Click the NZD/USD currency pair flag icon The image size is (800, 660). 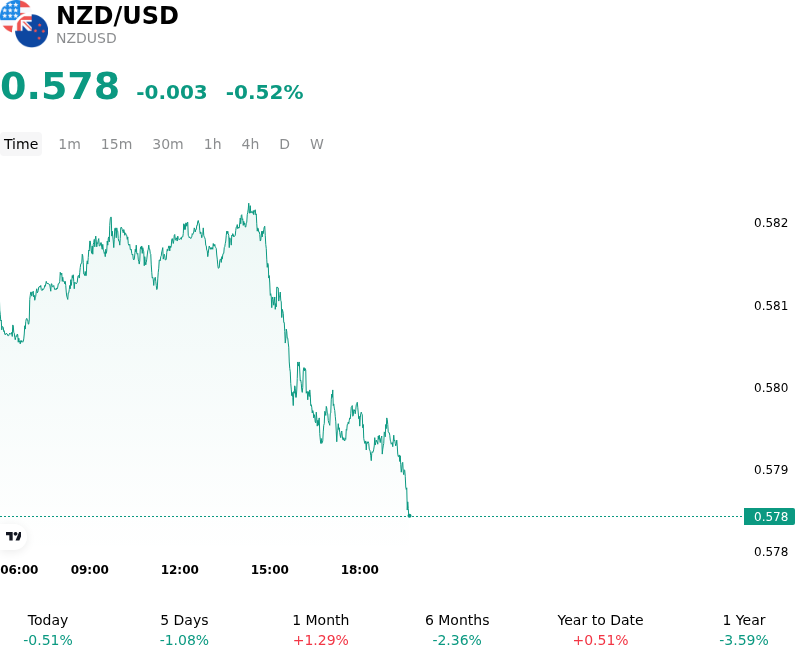tap(24, 23)
